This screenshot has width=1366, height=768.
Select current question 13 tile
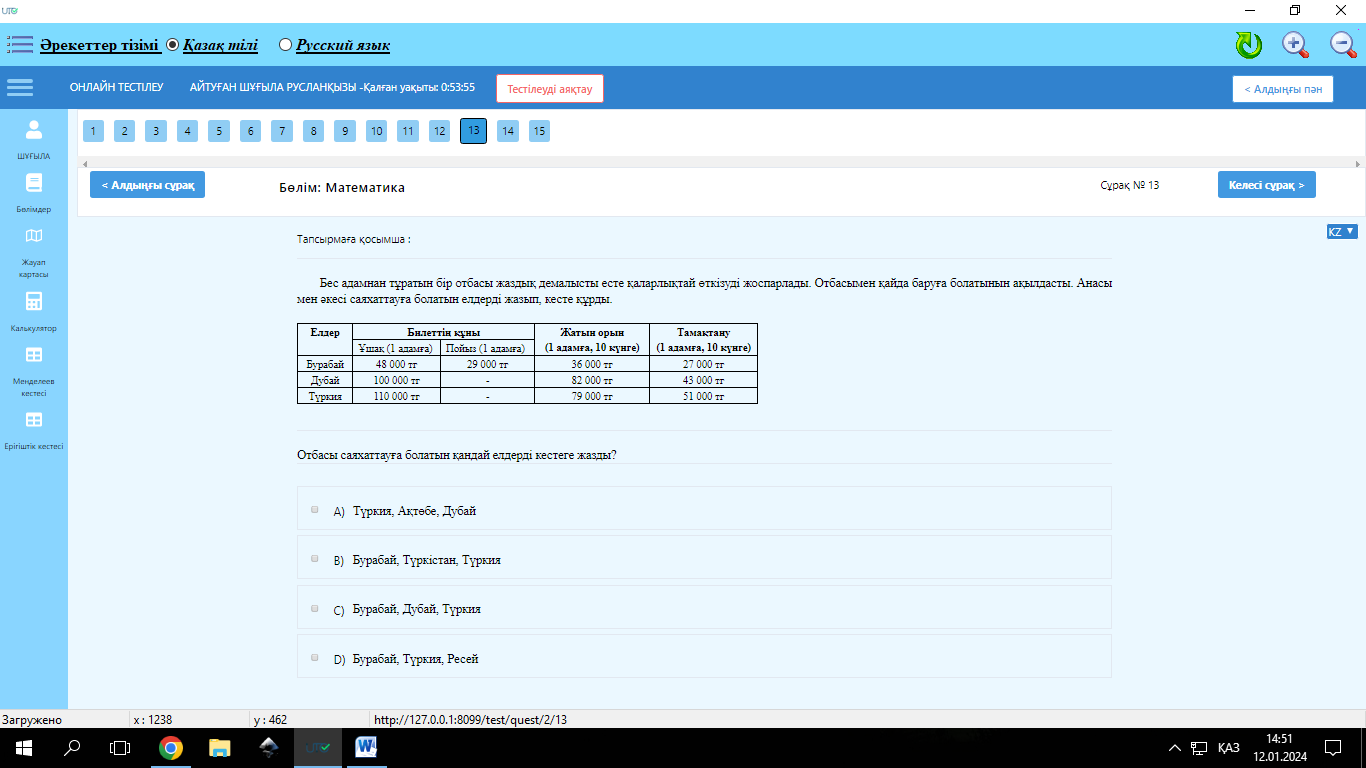[x=473, y=131]
